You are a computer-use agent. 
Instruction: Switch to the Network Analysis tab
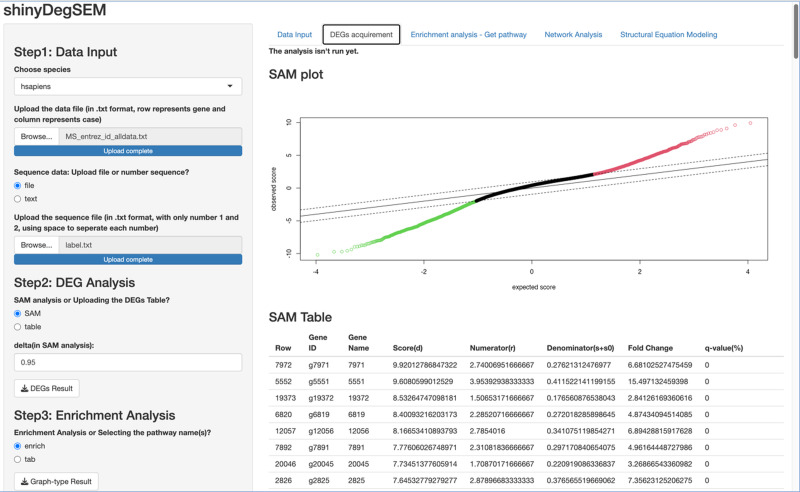pyautogui.click(x=573, y=35)
